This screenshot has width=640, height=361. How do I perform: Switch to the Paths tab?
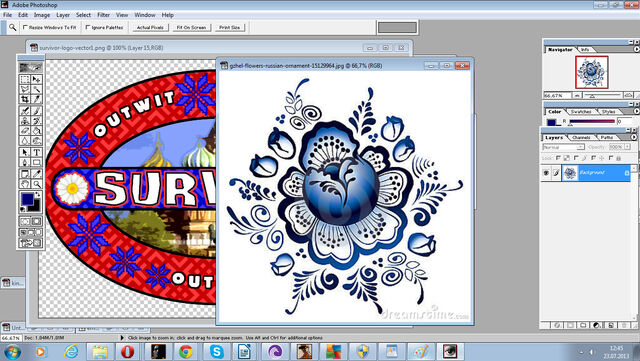coord(607,137)
